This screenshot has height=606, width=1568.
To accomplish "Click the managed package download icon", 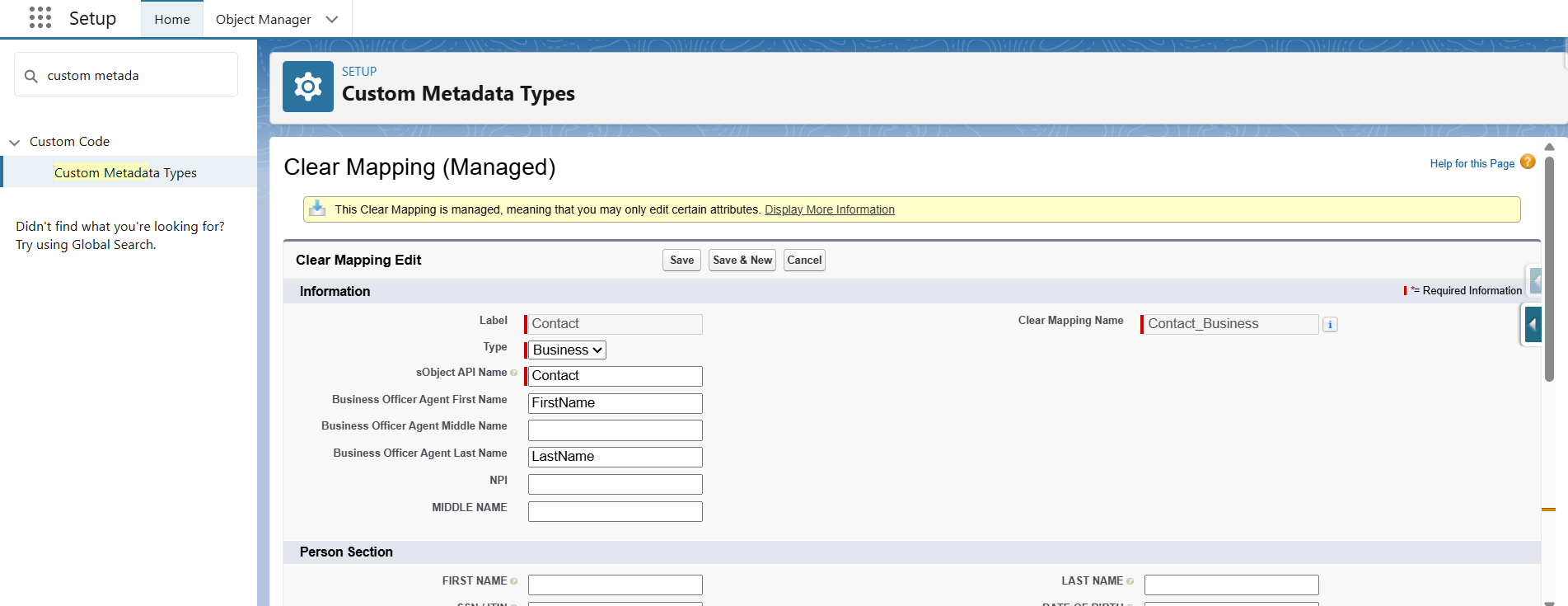I will (x=317, y=209).
